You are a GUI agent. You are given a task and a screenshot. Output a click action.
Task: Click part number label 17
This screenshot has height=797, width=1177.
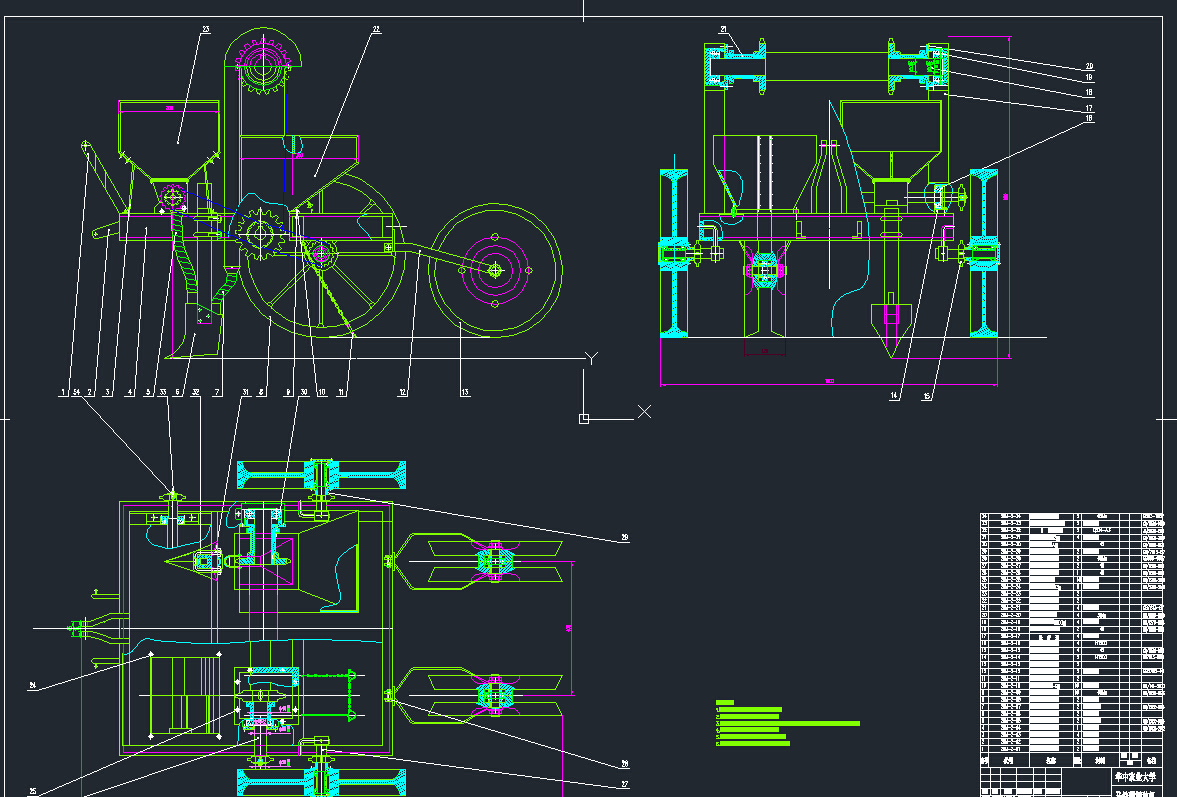coord(1089,108)
